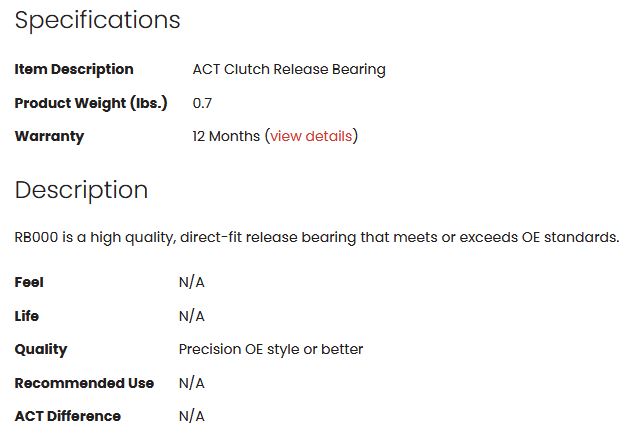Click the '12 Months' warranty text
The height and width of the screenshot is (446, 641).
tap(226, 136)
